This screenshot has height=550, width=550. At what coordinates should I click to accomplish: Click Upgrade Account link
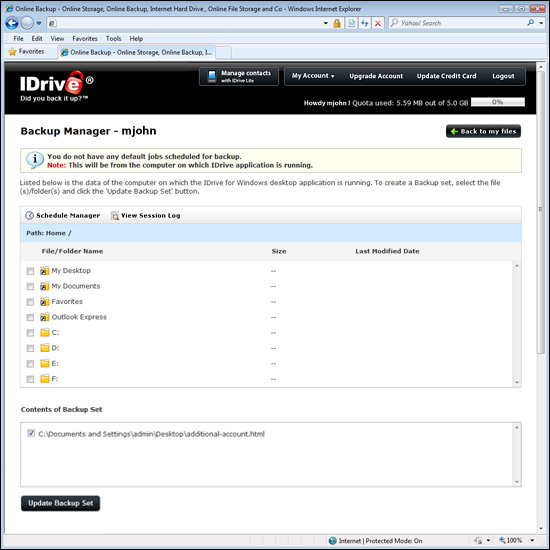(376, 76)
